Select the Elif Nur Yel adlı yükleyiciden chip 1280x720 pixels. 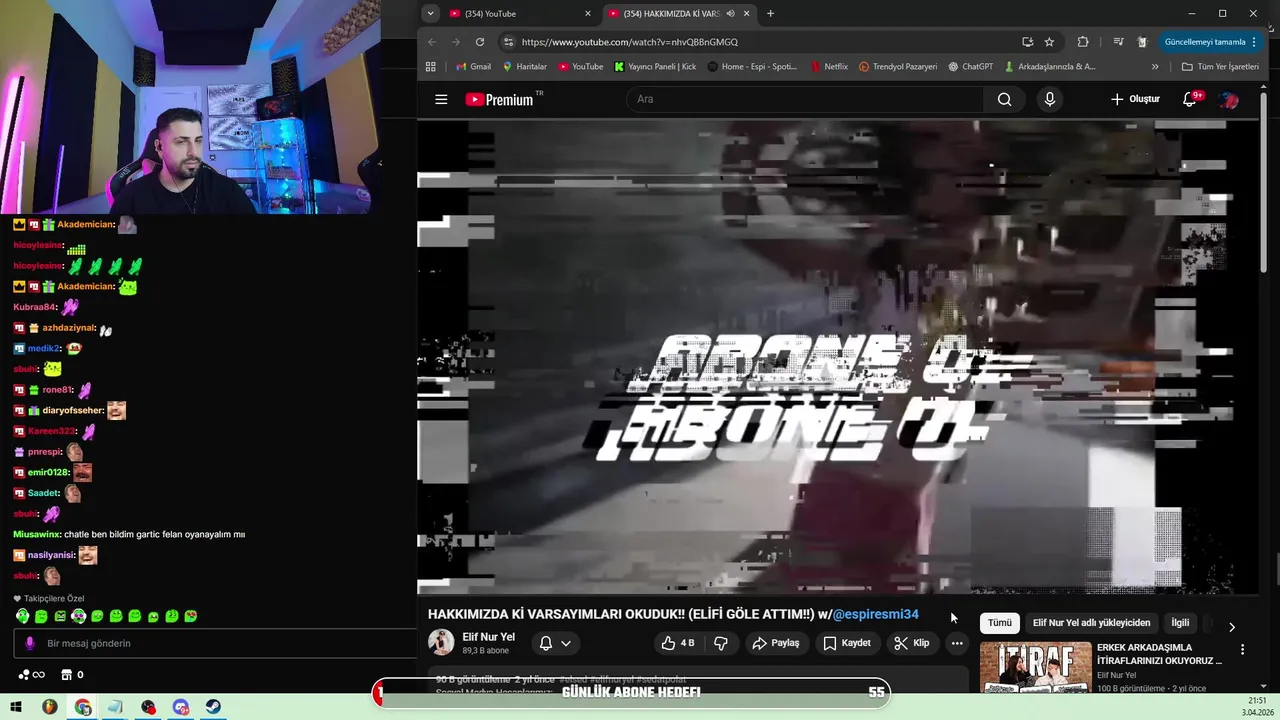point(1091,622)
